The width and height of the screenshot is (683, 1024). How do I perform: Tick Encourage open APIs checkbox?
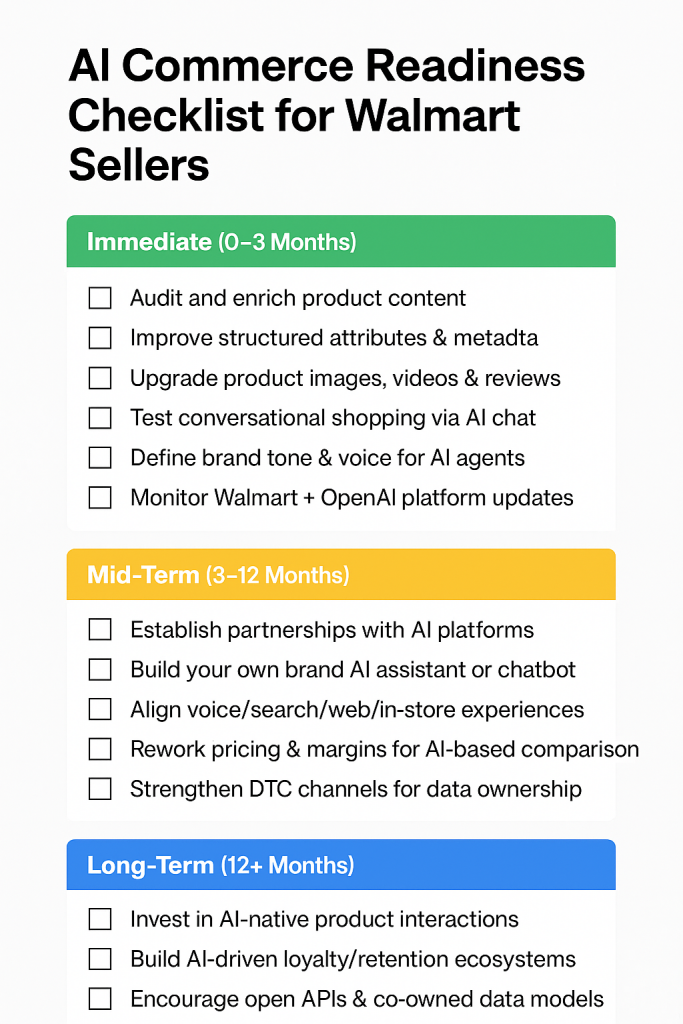pyautogui.click(x=100, y=999)
